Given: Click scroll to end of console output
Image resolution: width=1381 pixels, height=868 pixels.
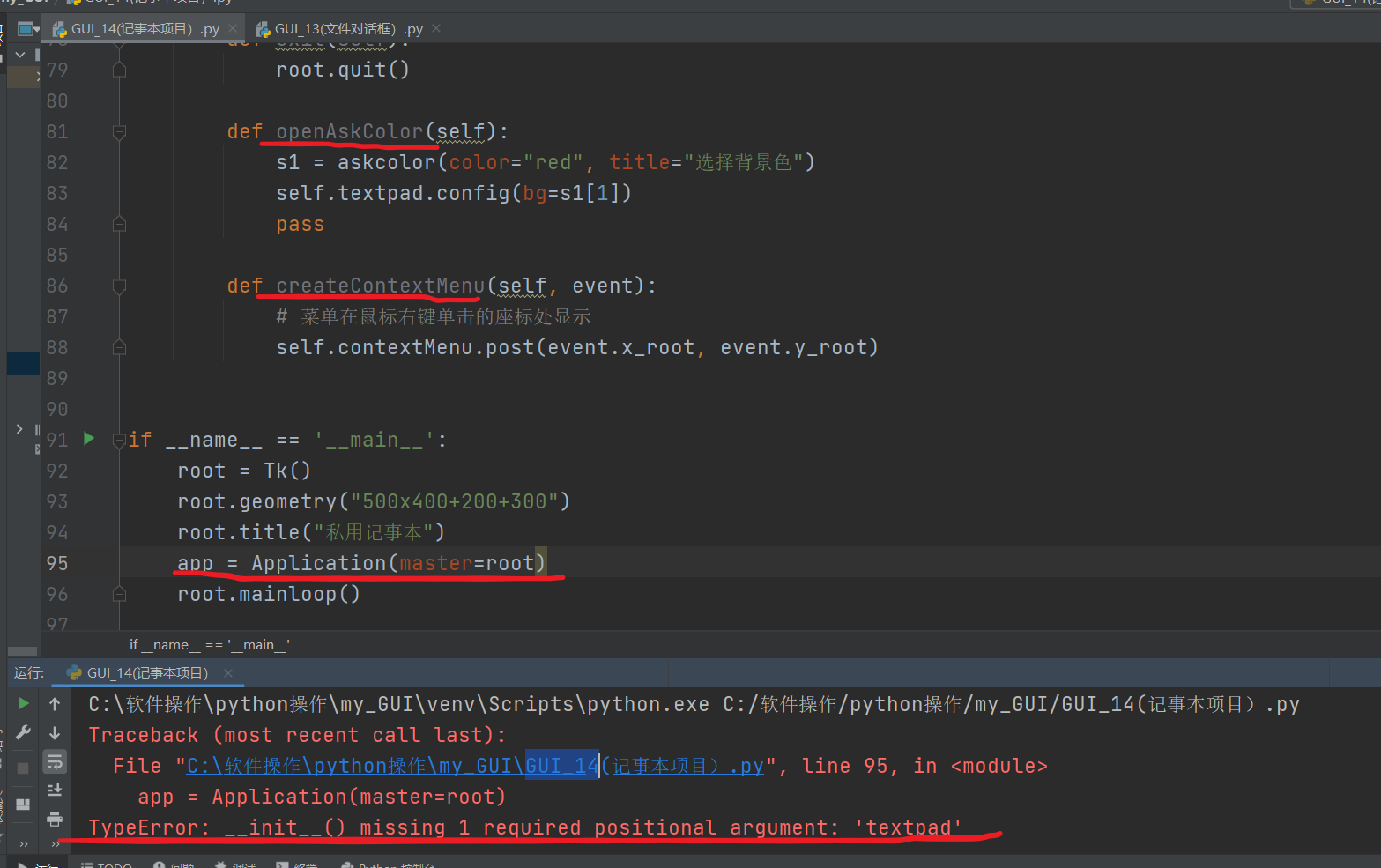Looking at the screenshot, I should click(55, 790).
